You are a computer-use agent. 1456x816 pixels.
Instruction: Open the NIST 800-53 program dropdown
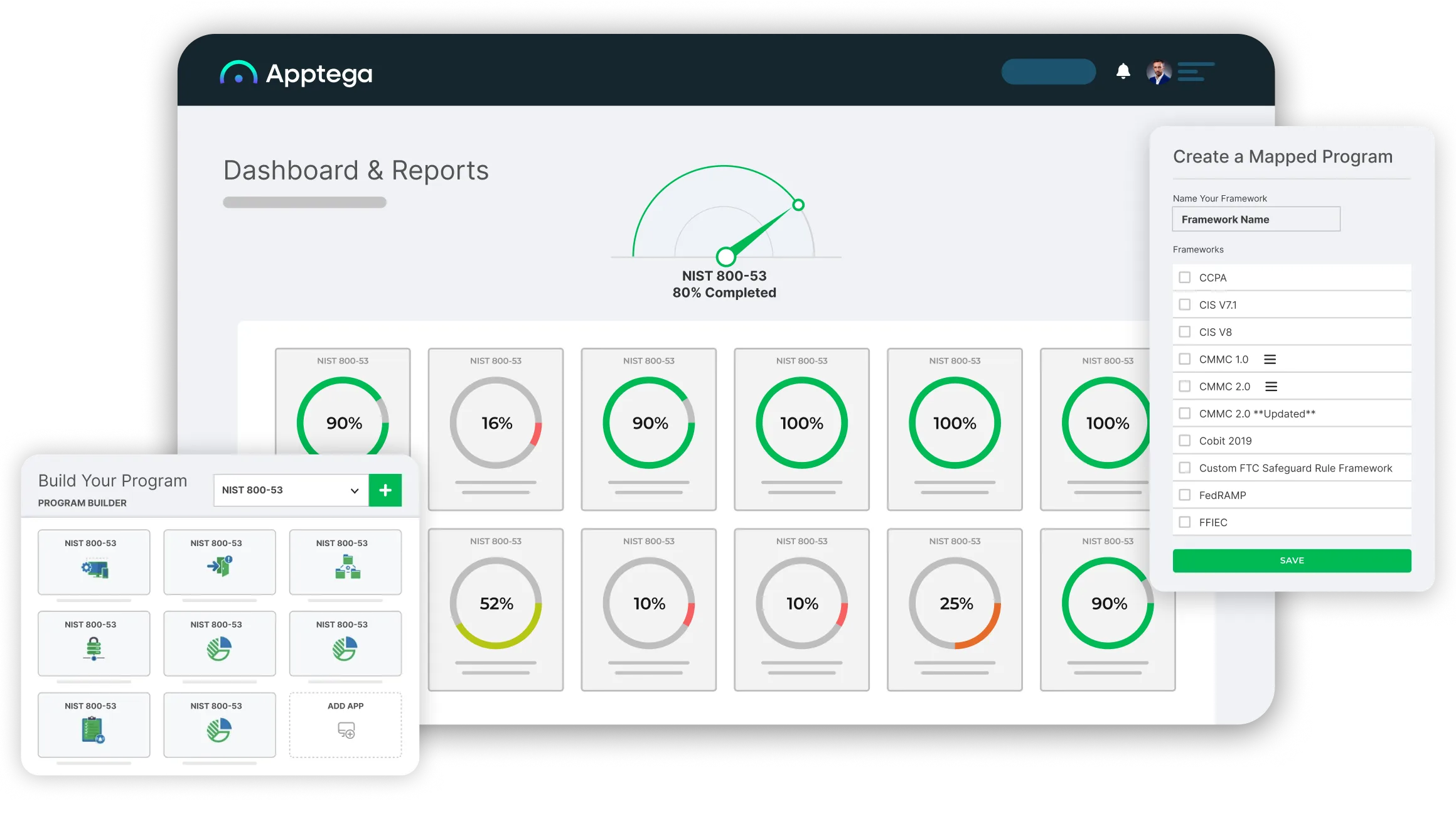pyautogui.click(x=291, y=490)
